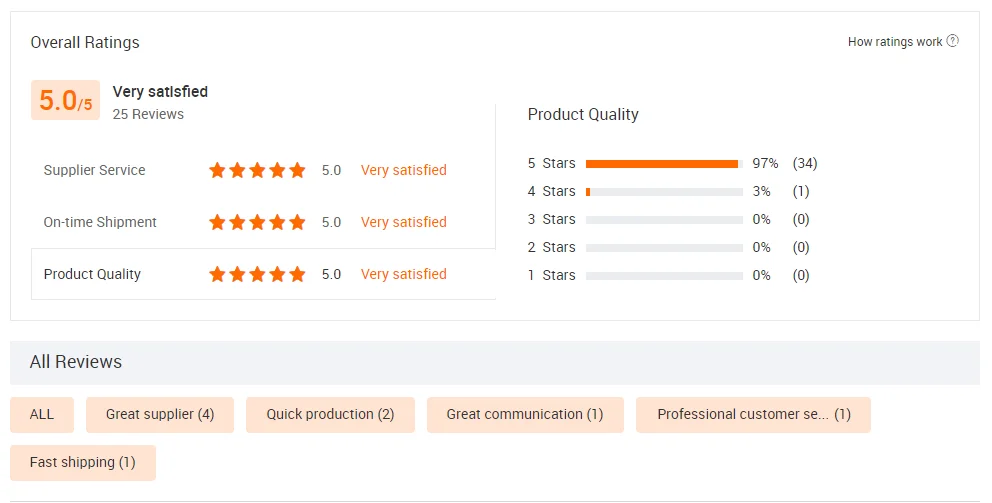
Task: Click the Supplier Service star rating
Action: (257, 170)
